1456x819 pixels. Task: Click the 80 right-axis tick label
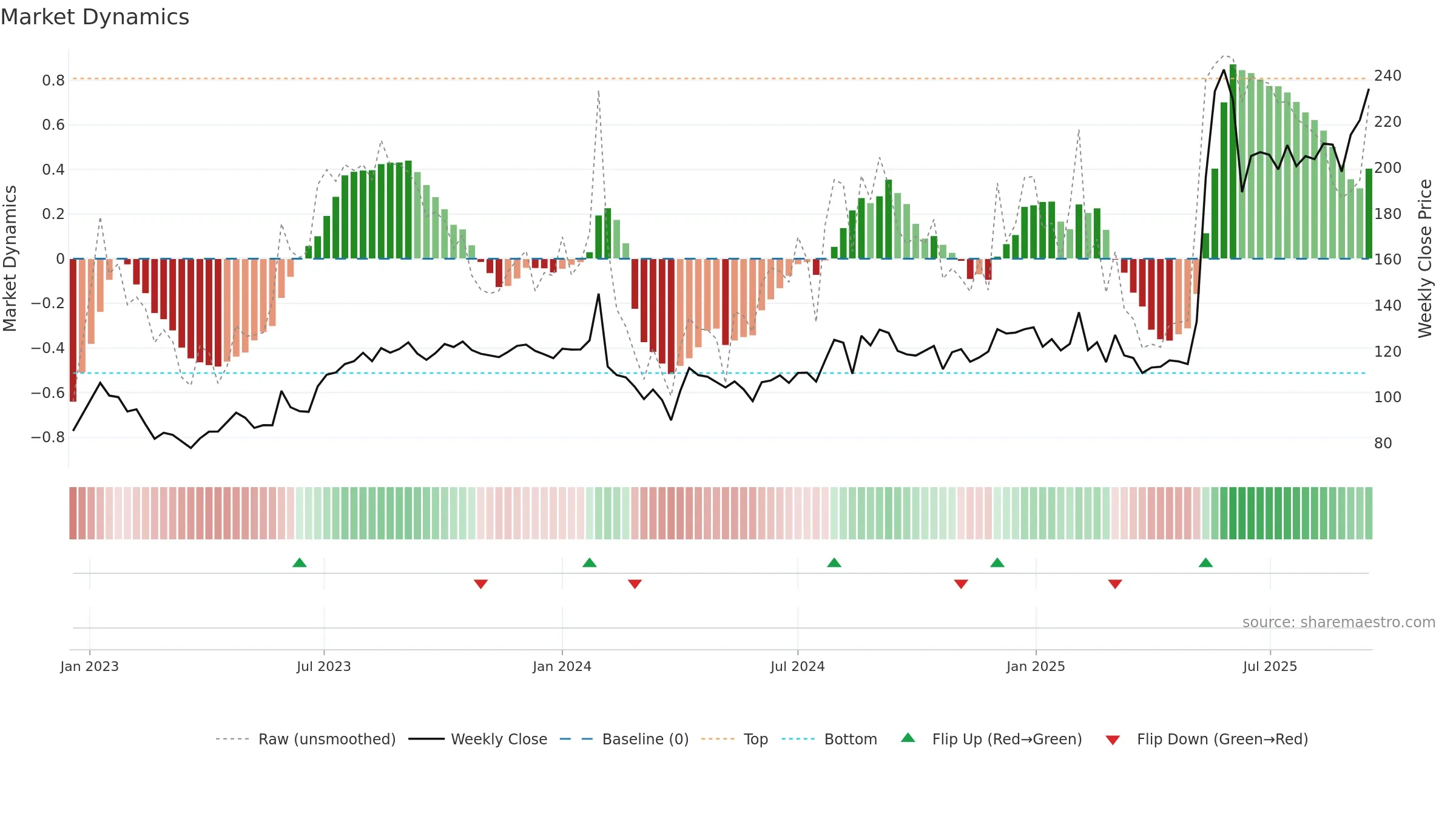click(x=1383, y=443)
